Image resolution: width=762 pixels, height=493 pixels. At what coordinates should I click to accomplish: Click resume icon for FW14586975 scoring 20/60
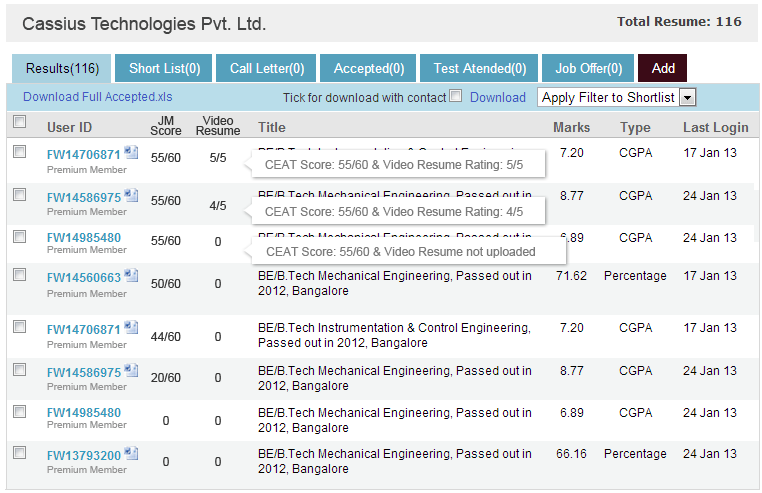click(x=131, y=370)
